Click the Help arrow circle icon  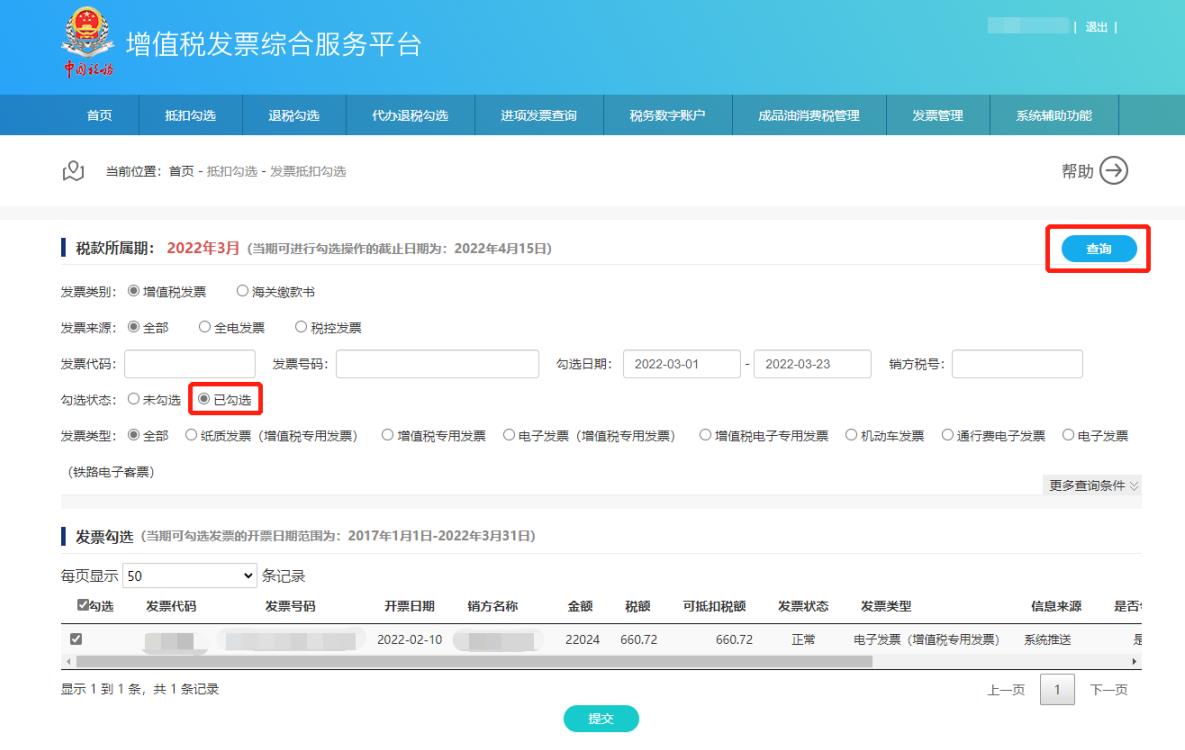click(1113, 171)
